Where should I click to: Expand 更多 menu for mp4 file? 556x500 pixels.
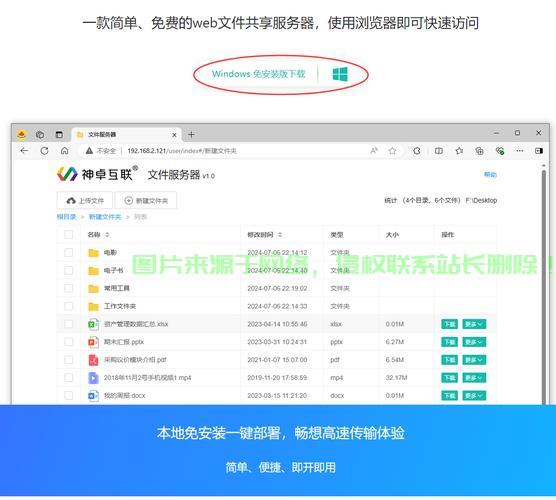tap(474, 378)
